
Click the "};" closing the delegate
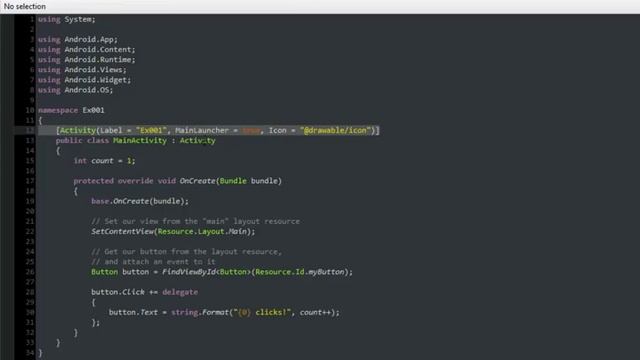coord(96,322)
